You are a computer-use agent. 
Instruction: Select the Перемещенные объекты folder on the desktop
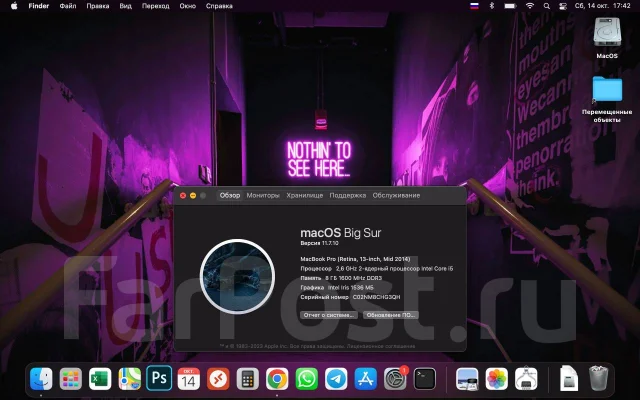coord(607,89)
